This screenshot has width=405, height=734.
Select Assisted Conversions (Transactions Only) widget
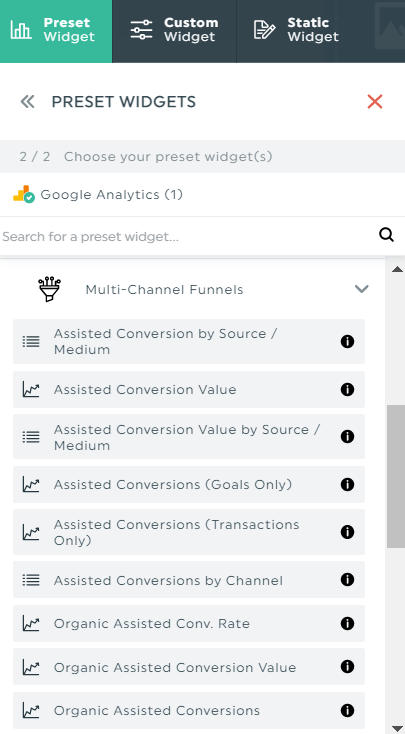pyautogui.click(x=189, y=532)
